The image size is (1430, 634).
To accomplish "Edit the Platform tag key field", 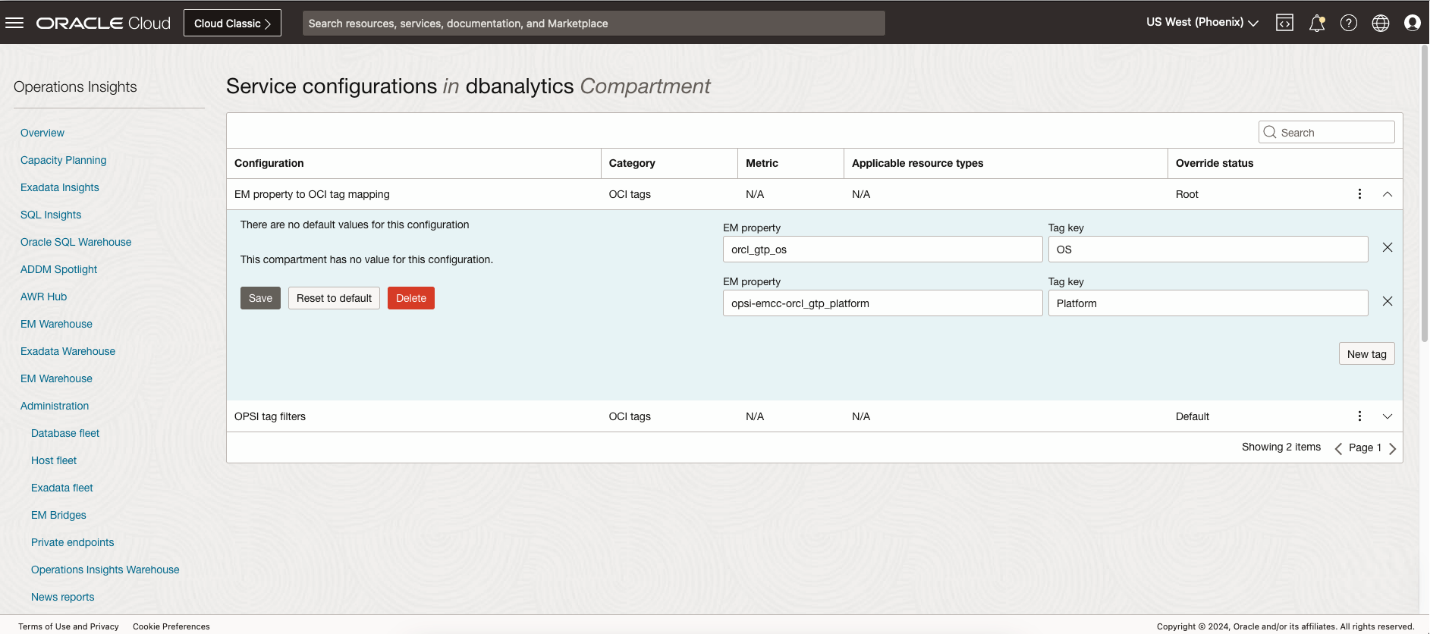I will [x=1208, y=303].
